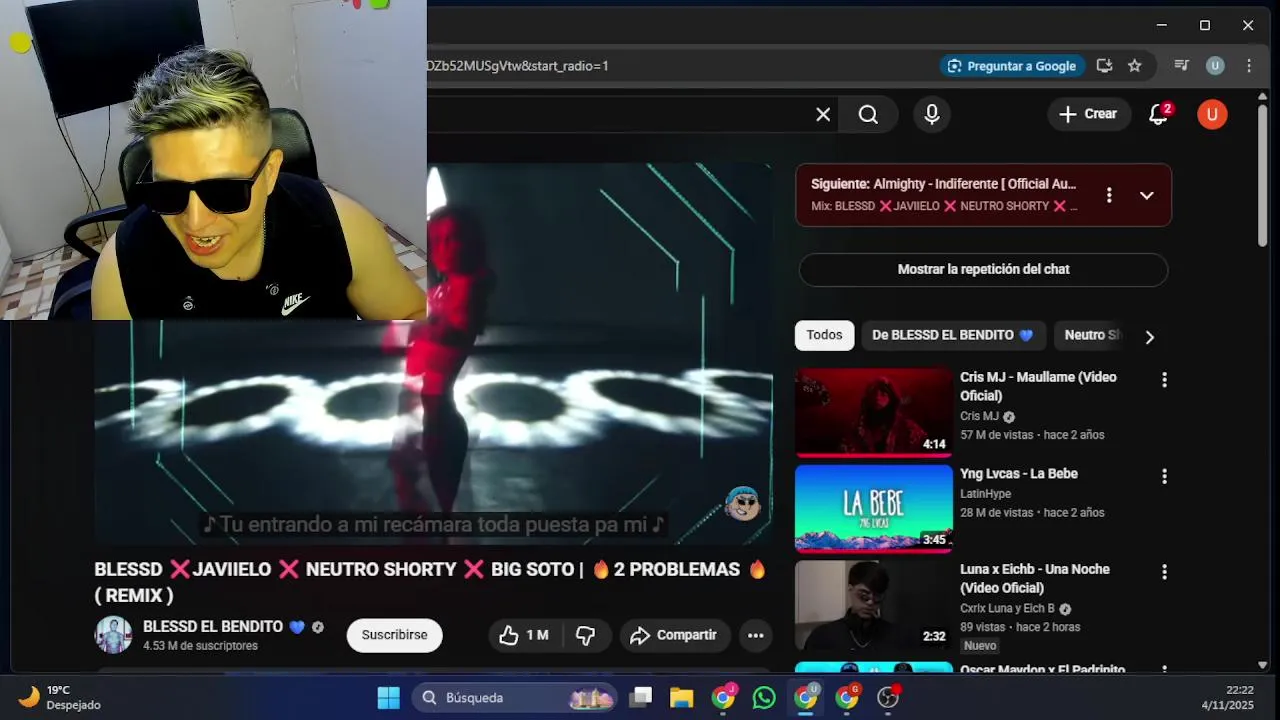This screenshot has width=1280, height=720.
Task: Switch to Chrome window with J badge
Action: (723, 698)
